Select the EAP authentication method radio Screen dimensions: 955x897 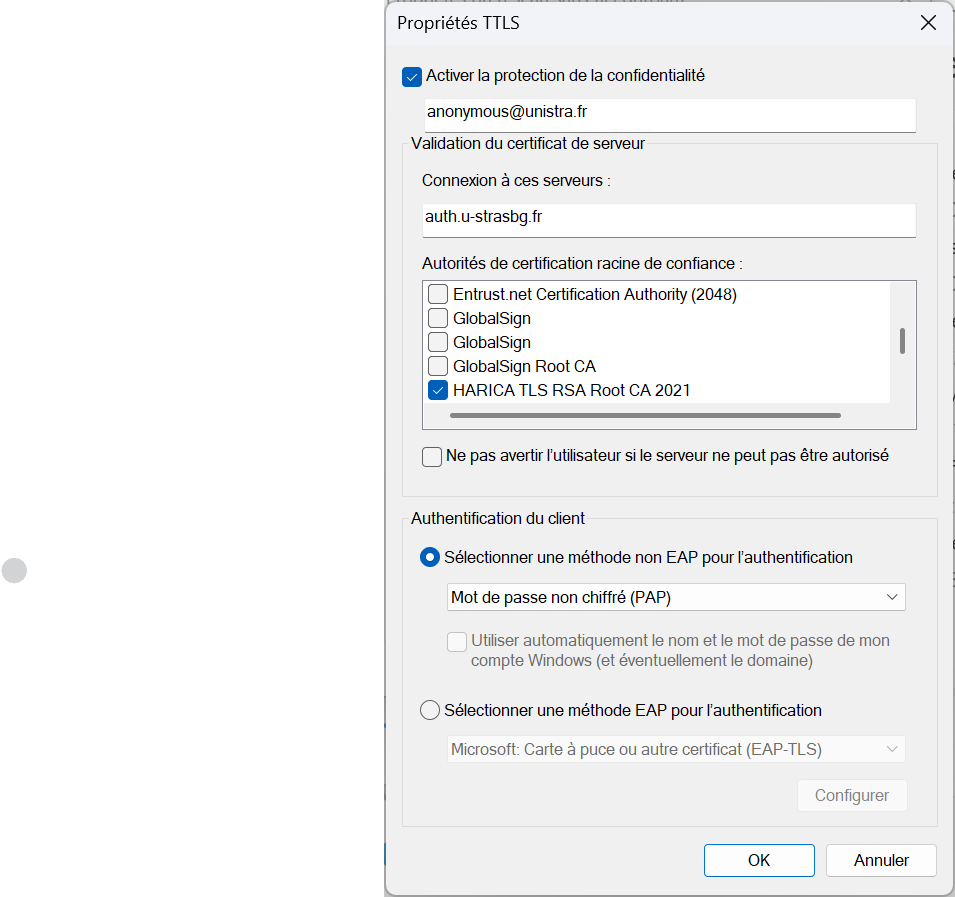tap(430, 711)
